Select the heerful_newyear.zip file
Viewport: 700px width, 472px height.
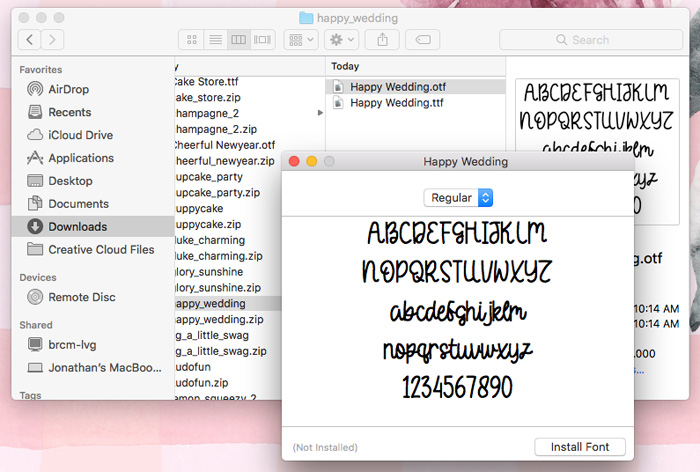225,161
